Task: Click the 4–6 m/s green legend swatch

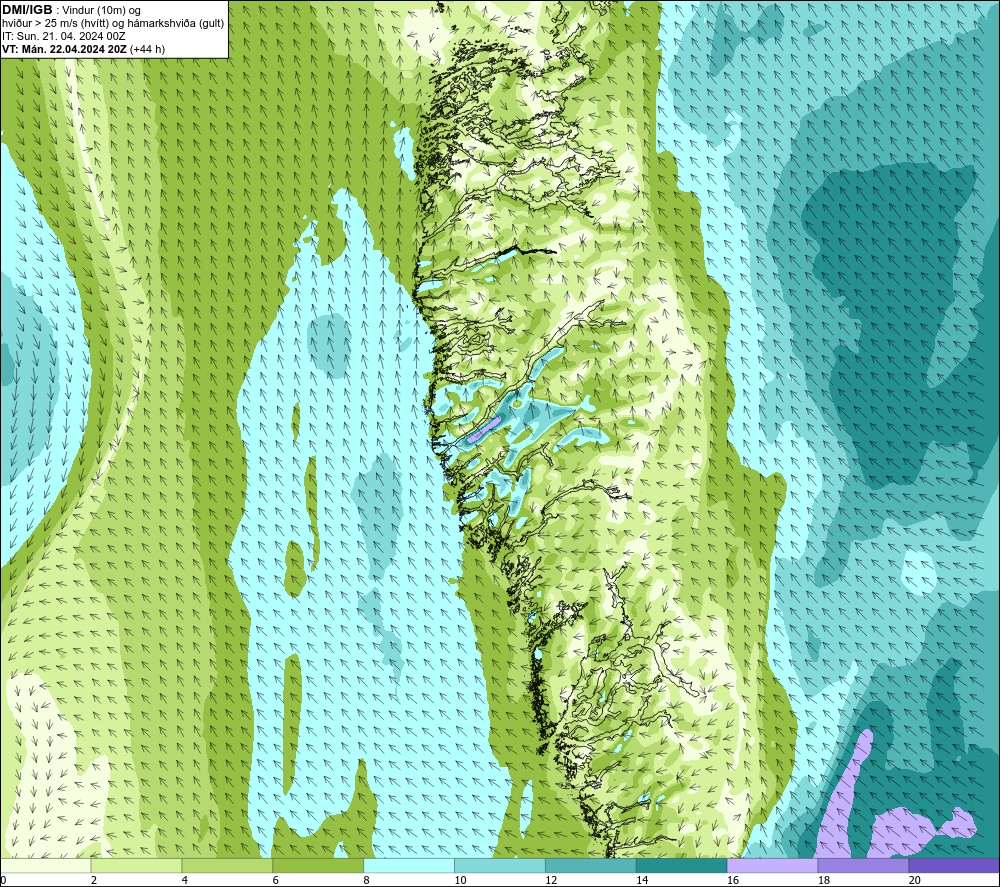Action: pyautogui.click(x=227, y=866)
